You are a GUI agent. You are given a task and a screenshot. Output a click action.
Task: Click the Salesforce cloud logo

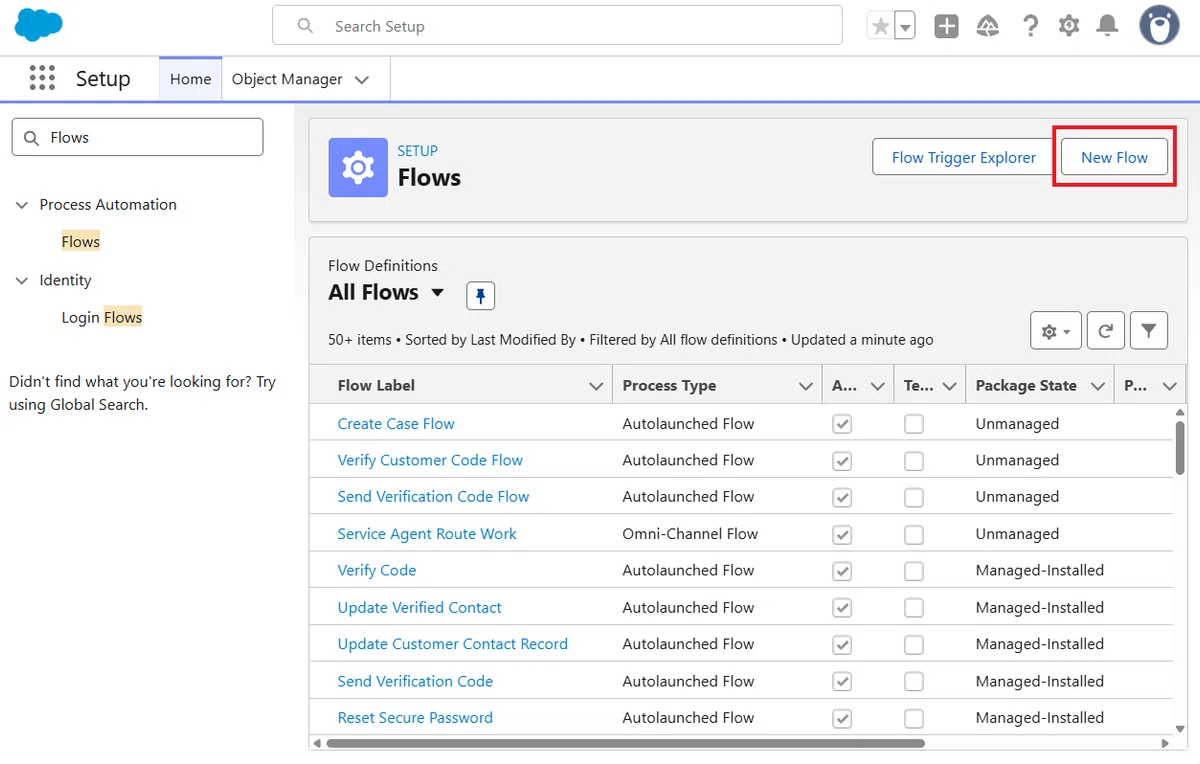pyautogui.click(x=39, y=25)
